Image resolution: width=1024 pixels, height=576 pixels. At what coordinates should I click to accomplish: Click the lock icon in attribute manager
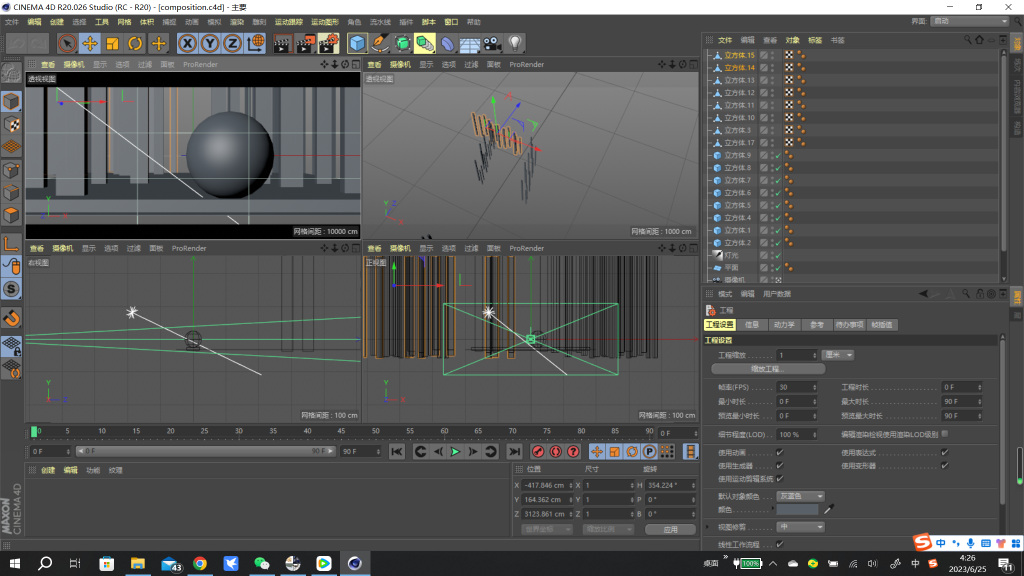pos(980,294)
